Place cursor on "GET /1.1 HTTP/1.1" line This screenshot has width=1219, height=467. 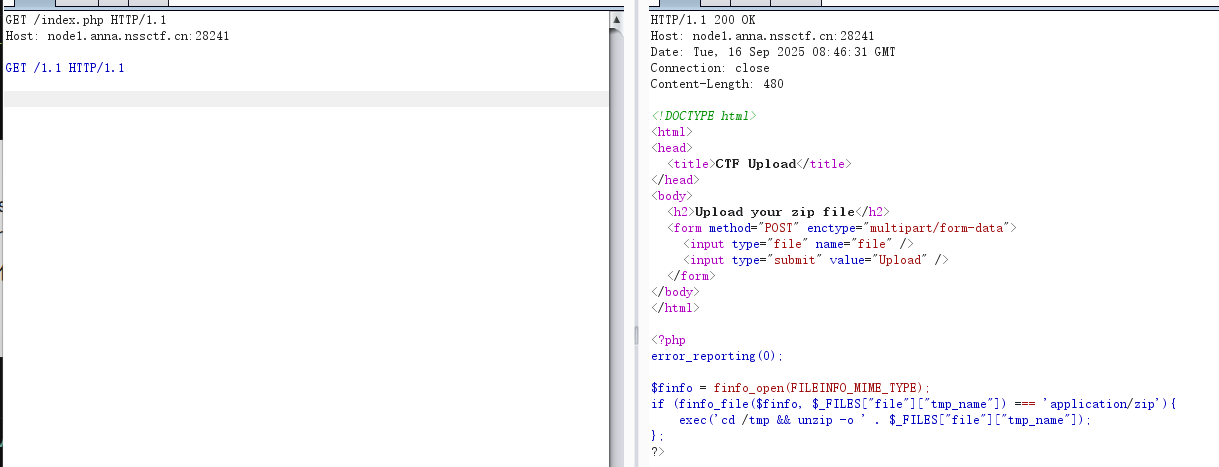point(65,68)
